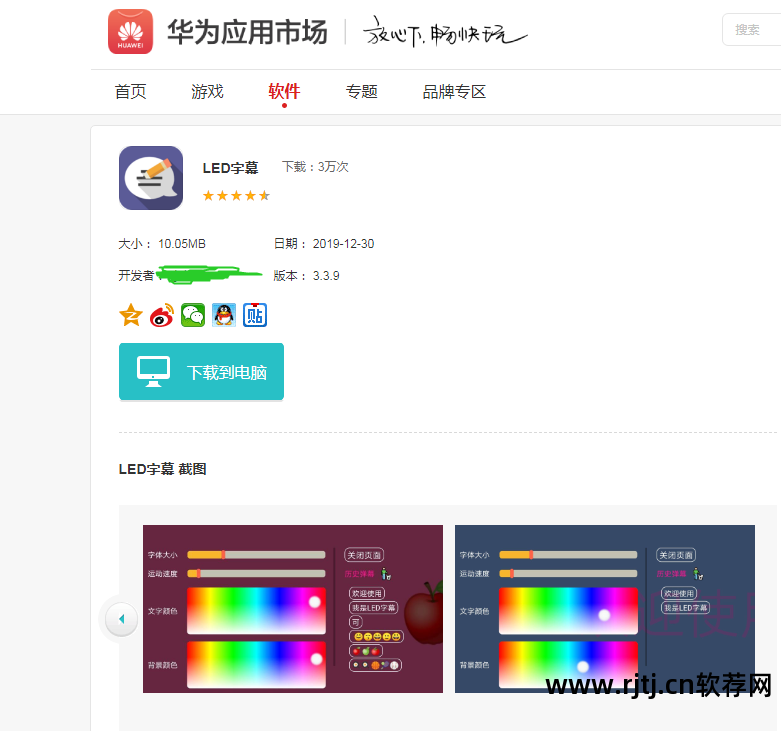Viewport: 781px width, 731px height.
Task: Click the LED字幕 截图 heading
Action: click(x=162, y=469)
